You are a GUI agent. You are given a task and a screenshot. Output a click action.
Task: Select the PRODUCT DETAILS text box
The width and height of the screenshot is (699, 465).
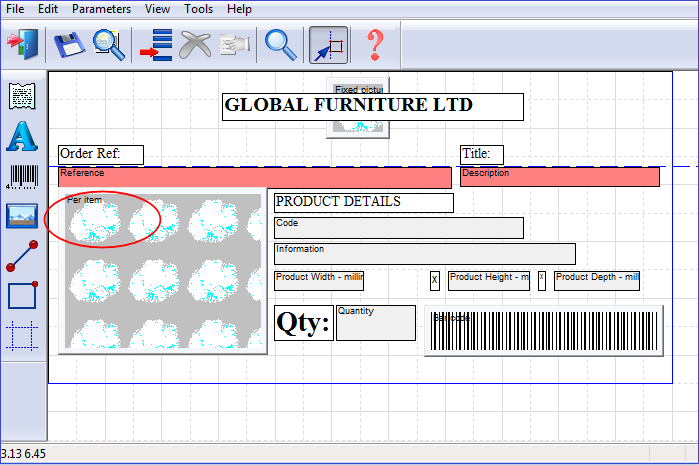364,203
